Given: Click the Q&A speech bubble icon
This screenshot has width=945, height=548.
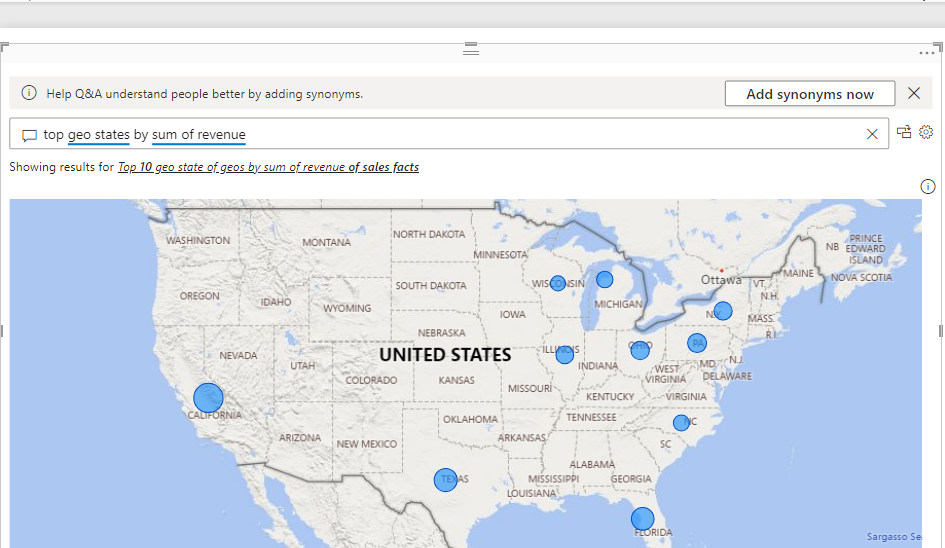Looking at the screenshot, I should pyautogui.click(x=29, y=135).
